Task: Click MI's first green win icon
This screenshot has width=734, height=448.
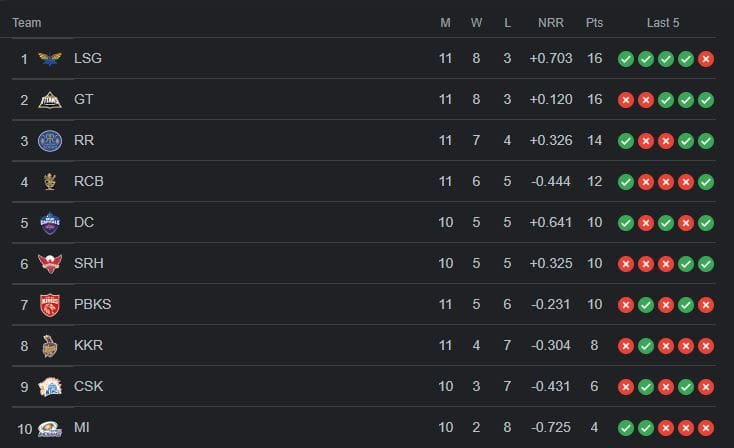Action: click(626, 428)
